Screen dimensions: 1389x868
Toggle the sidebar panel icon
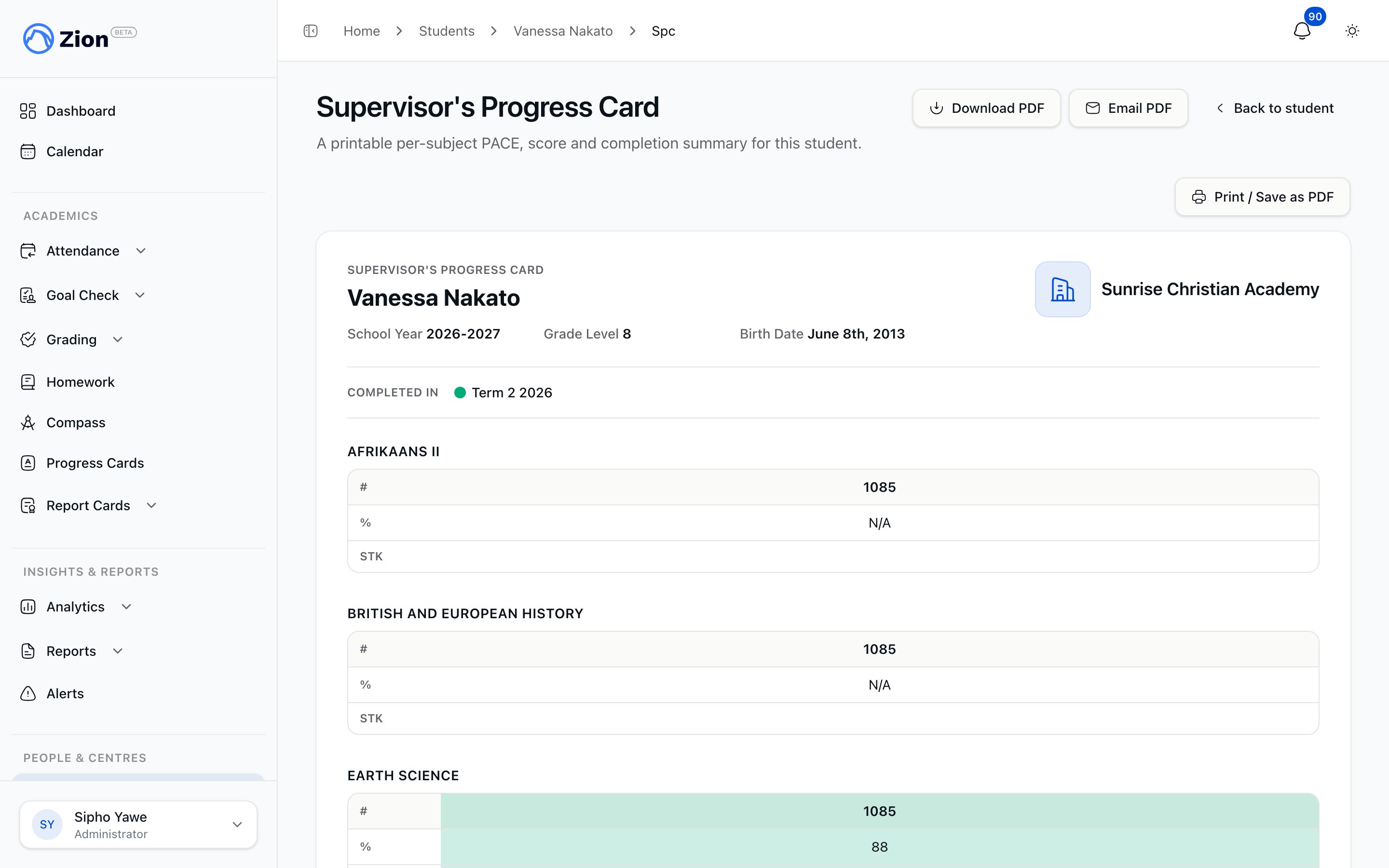311,31
